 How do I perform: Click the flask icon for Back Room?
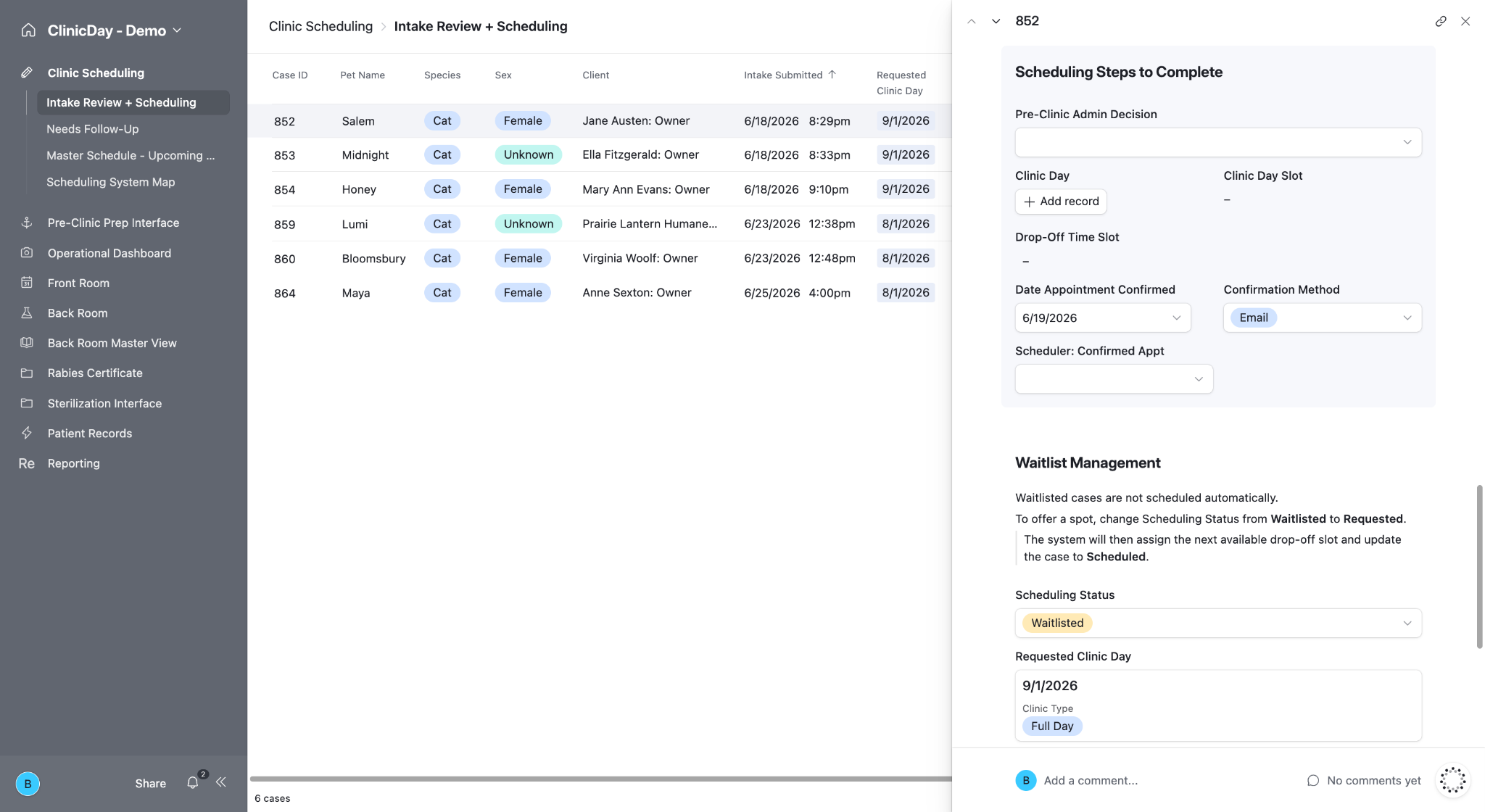click(x=27, y=312)
